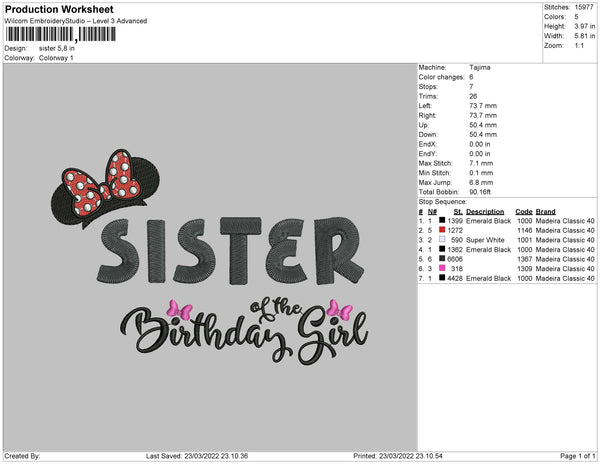
Task: Click 'Super White' description in stop 3
Action: click(485, 240)
